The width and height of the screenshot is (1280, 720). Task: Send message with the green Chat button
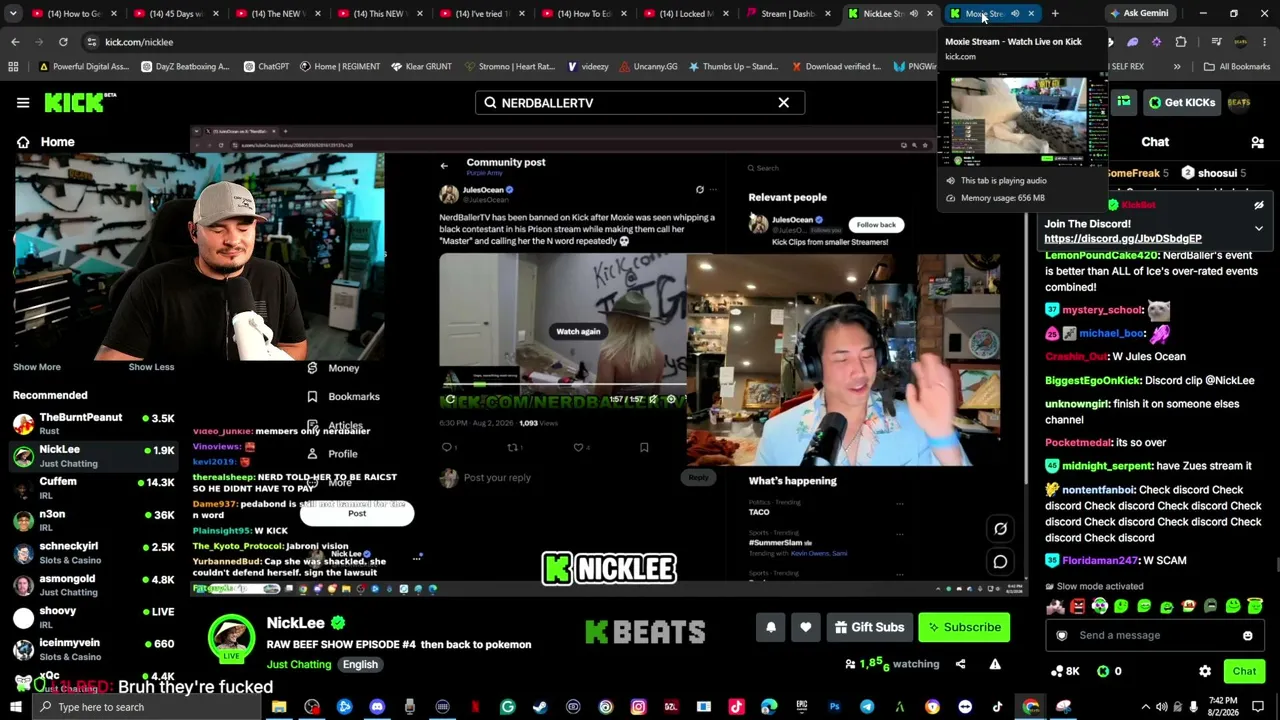click(1244, 671)
